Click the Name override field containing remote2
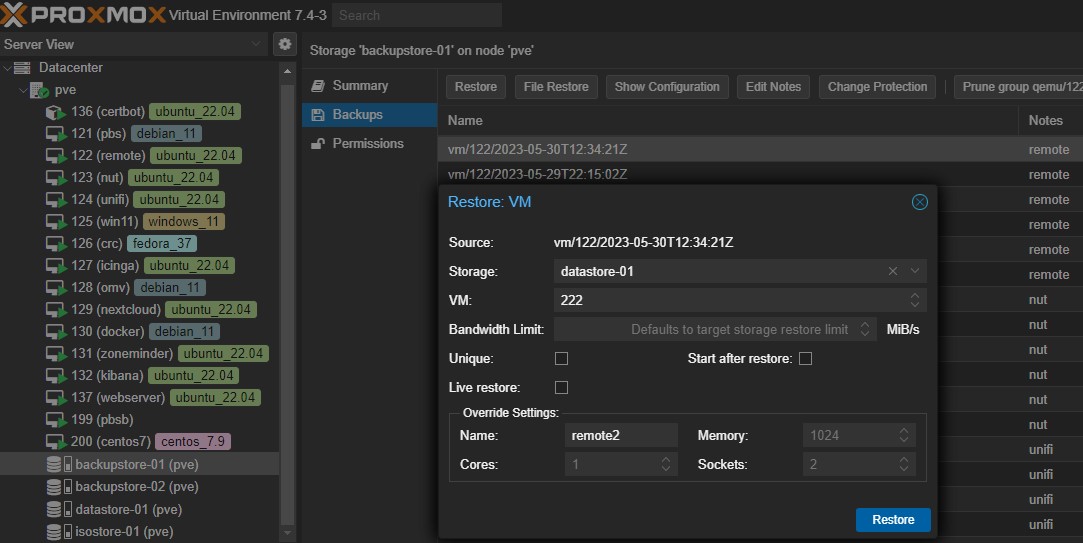 [622, 435]
